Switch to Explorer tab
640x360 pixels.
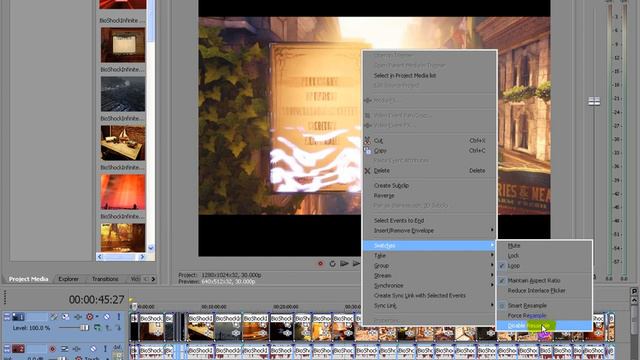[x=69, y=279]
